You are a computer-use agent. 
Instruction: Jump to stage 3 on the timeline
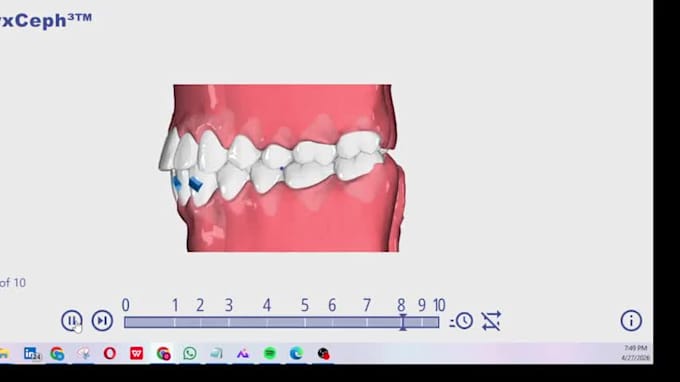click(229, 306)
